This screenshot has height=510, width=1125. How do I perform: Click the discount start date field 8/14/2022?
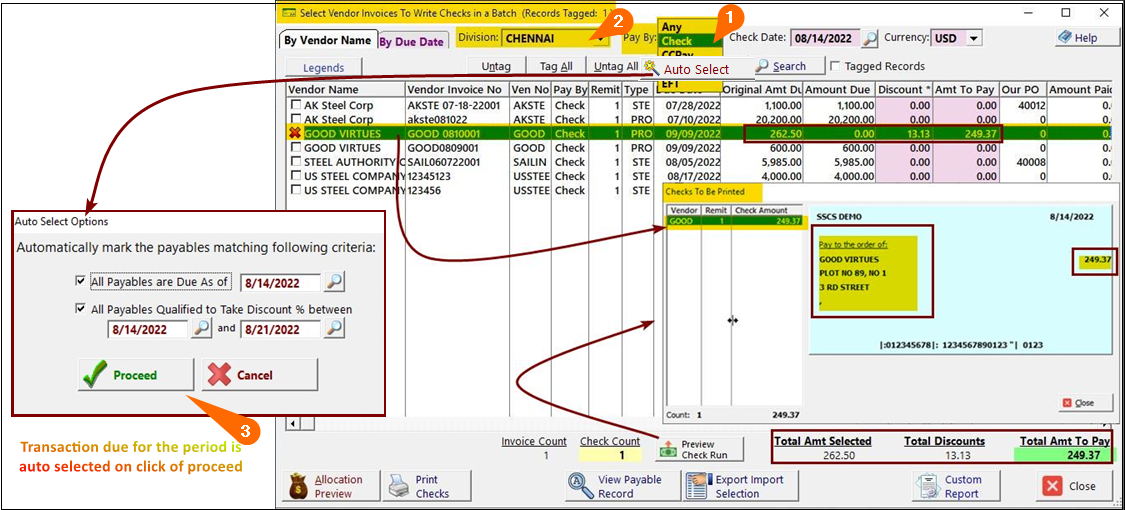(148, 329)
